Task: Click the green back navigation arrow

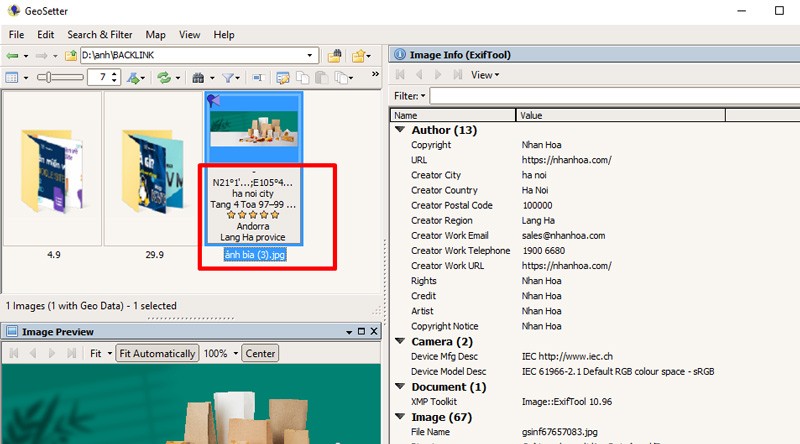Action: click(x=13, y=55)
